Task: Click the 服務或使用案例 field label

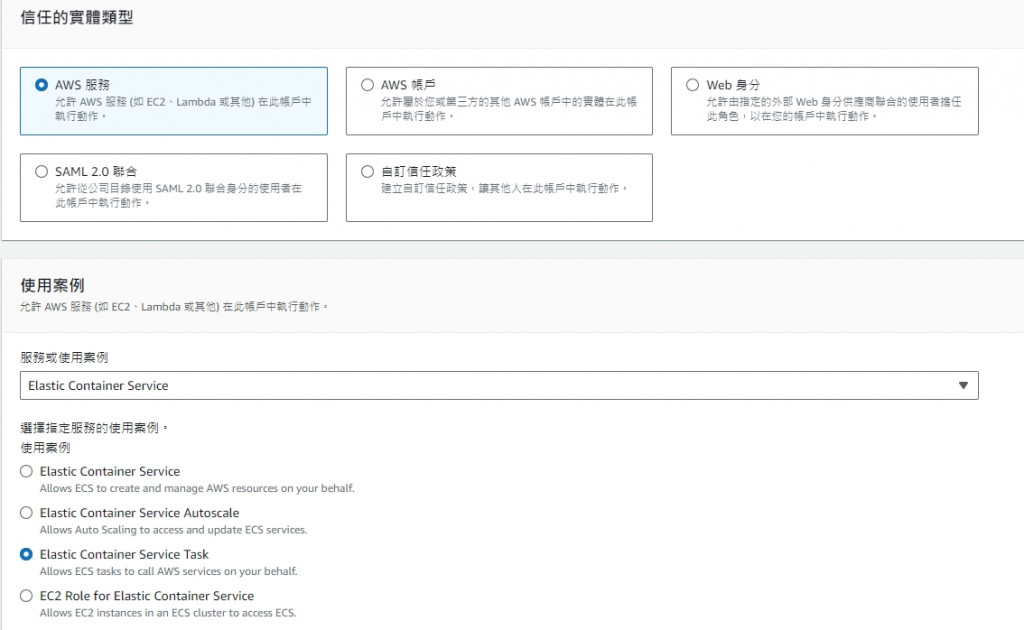Action: tap(64, 358)
